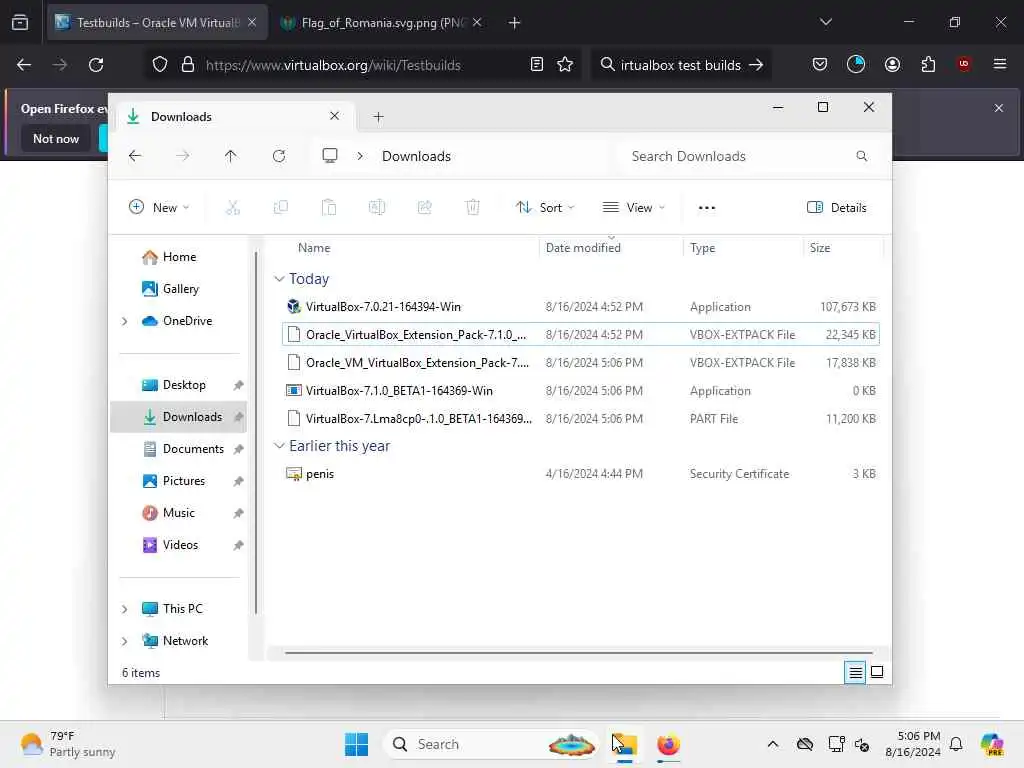The width and height of the screenshot is (1024, 768).
Task: Open the Windows Start menu
Action: [357, 744]
